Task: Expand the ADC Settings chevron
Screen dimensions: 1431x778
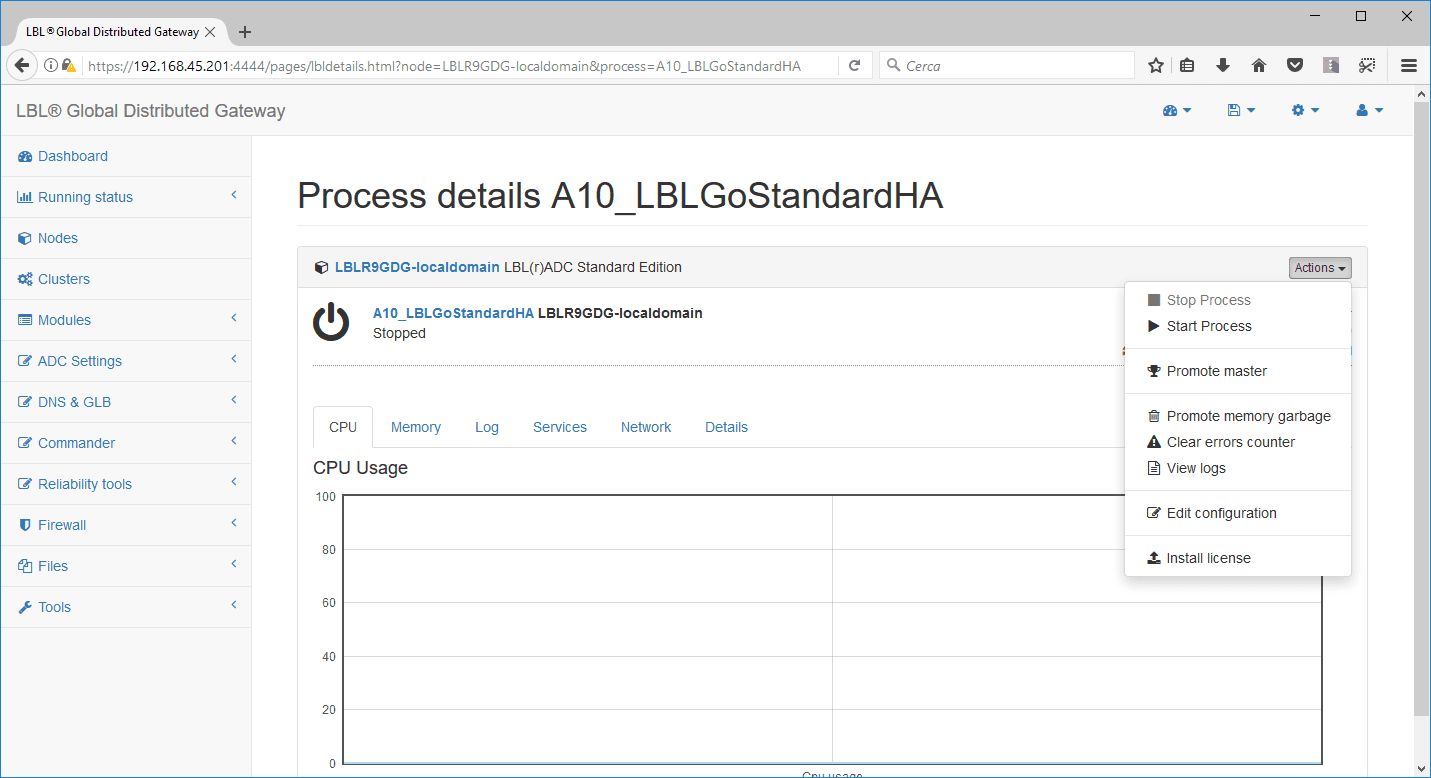Action: tap(234, 360)
